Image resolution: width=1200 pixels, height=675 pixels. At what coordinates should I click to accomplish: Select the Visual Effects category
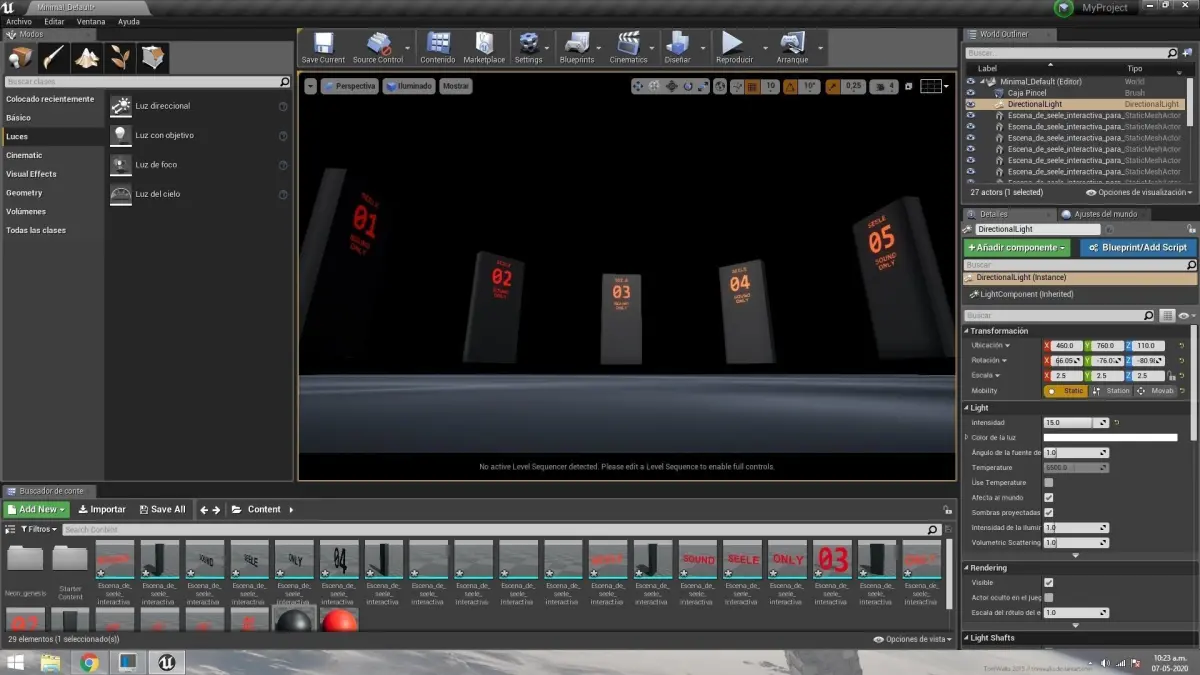(x=52, y=174)
